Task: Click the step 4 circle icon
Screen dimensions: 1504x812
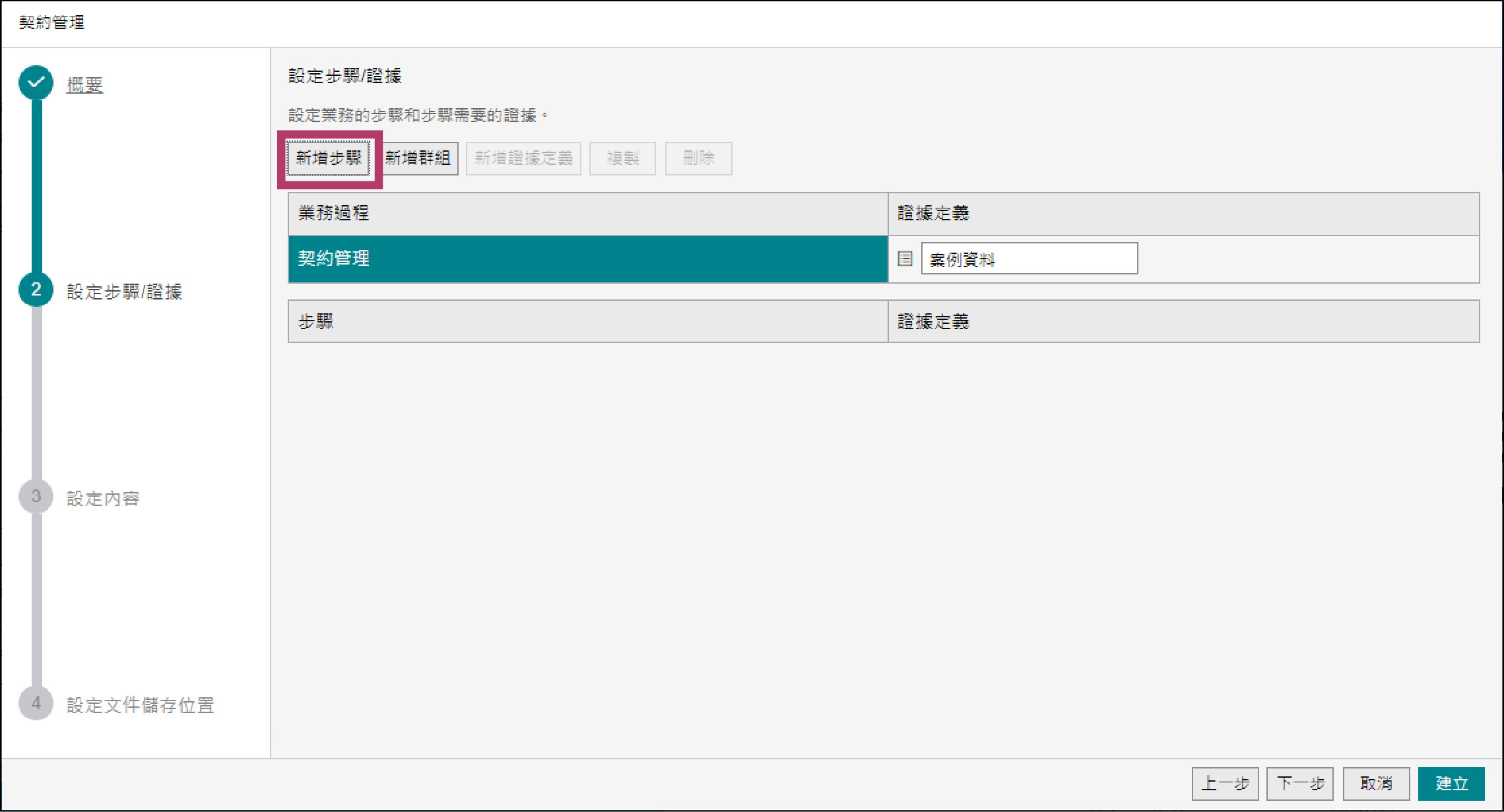Action: [x=36, y=704]
